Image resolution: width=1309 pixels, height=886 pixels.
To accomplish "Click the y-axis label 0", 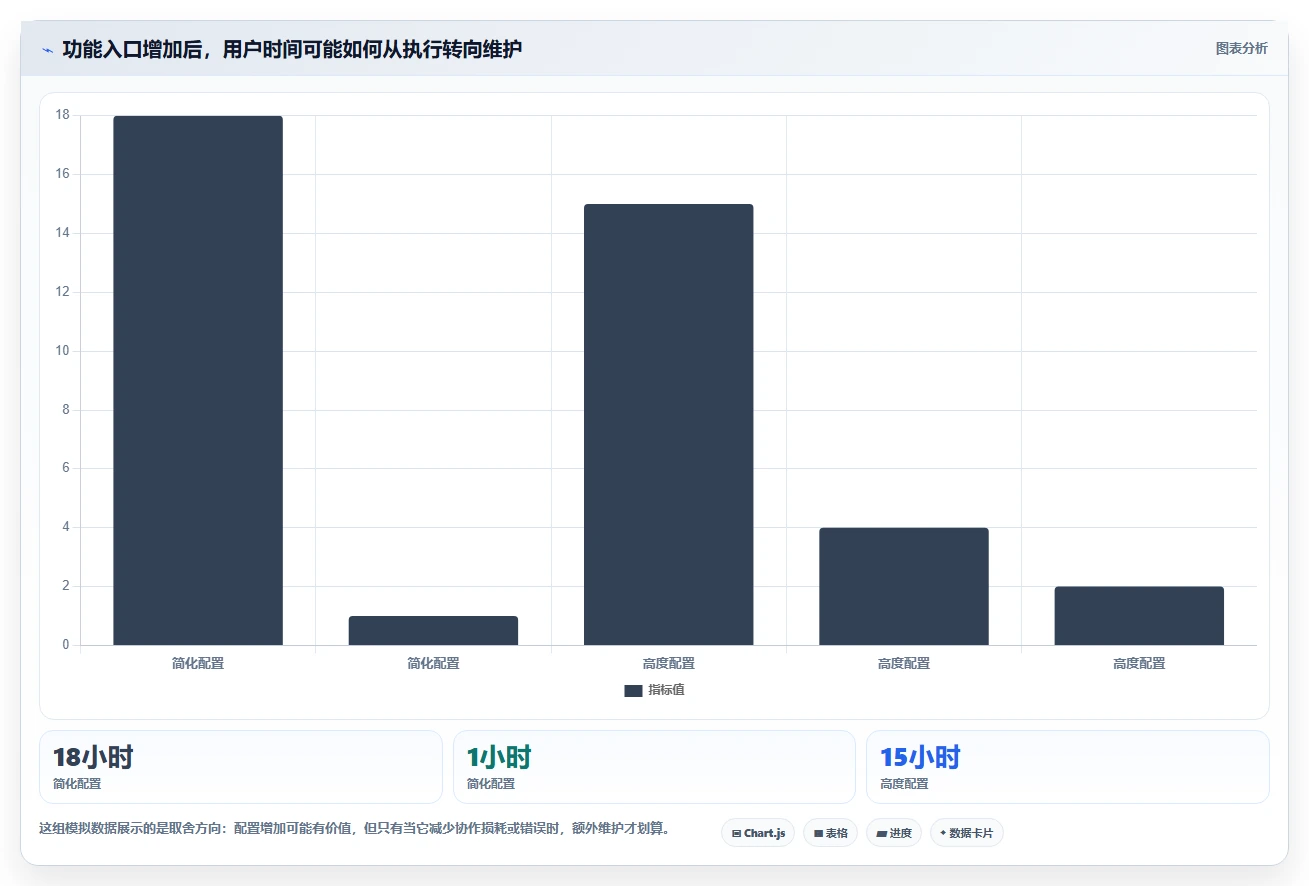I will [66, 645].
